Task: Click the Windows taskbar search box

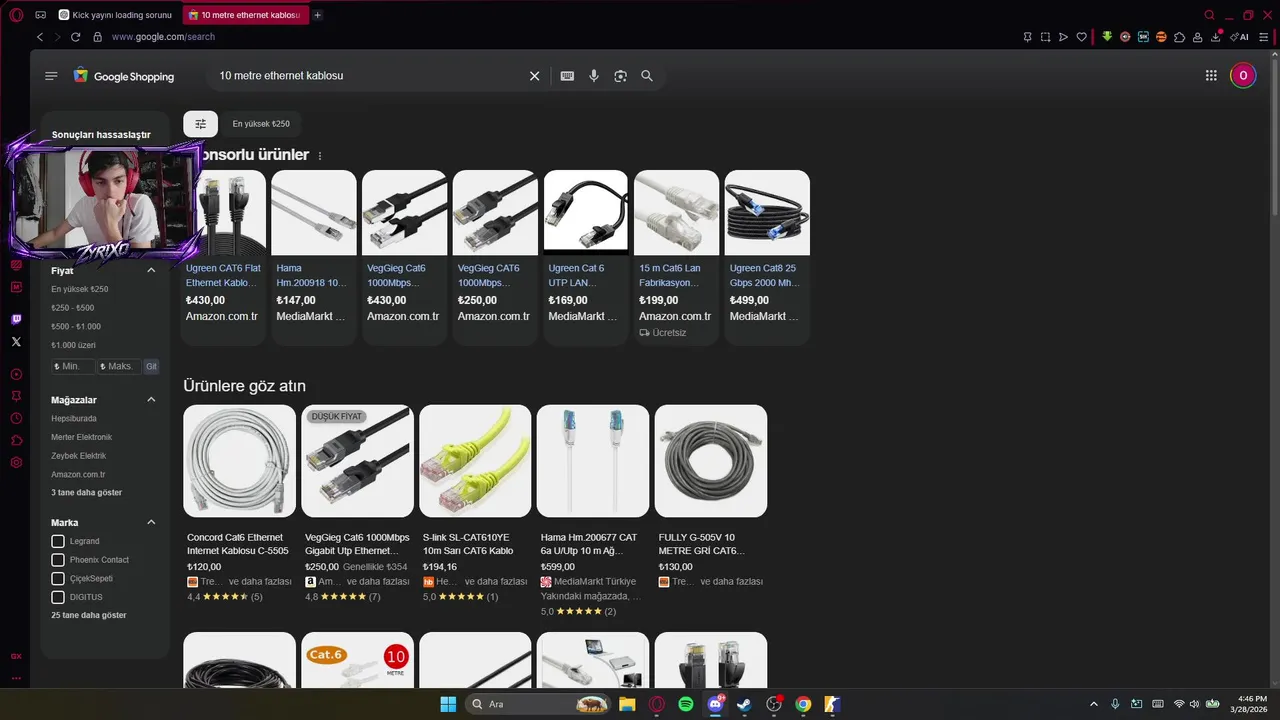Action: (x=540, y=704)
